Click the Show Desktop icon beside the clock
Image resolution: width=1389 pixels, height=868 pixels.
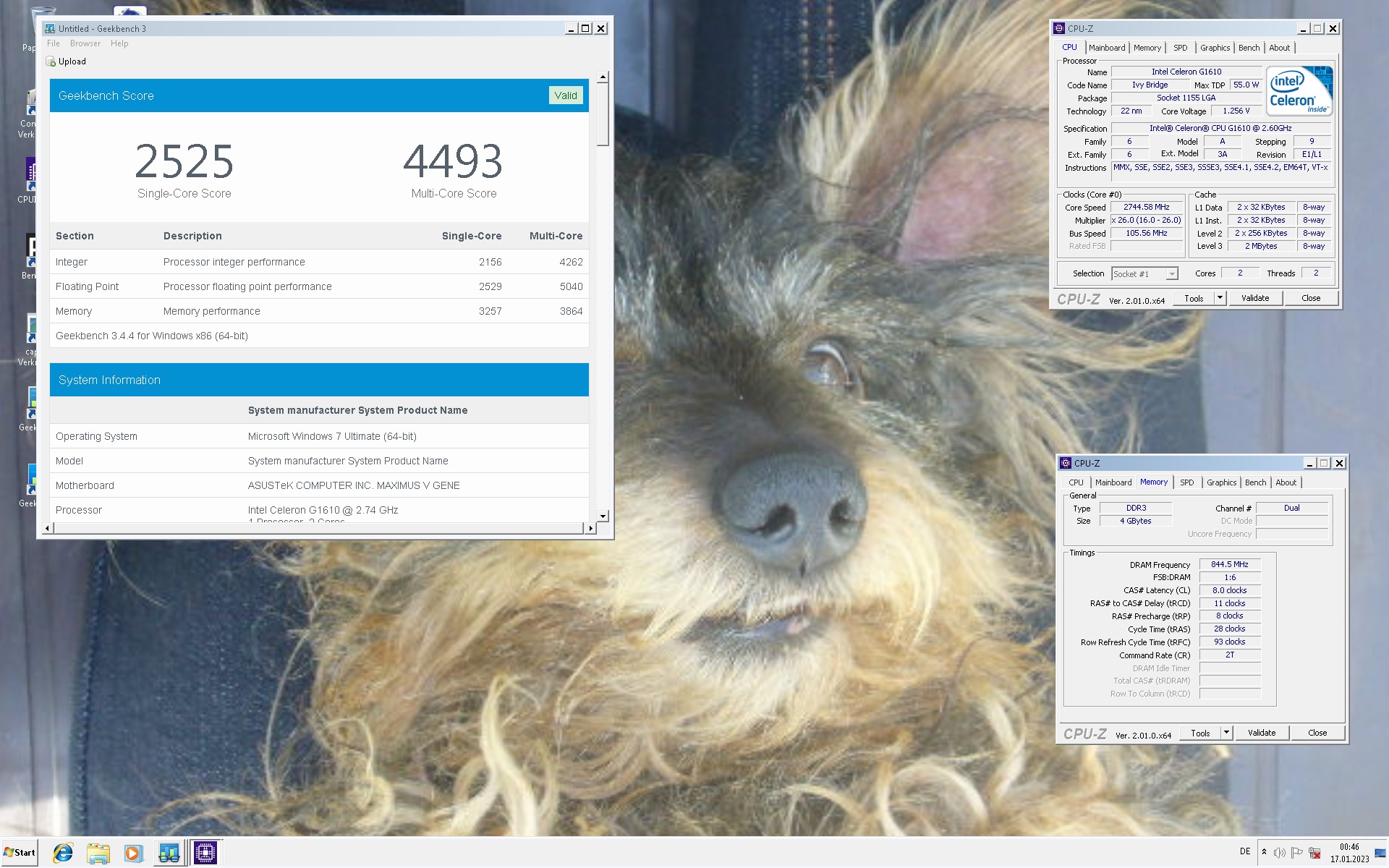click(1380, 853)
